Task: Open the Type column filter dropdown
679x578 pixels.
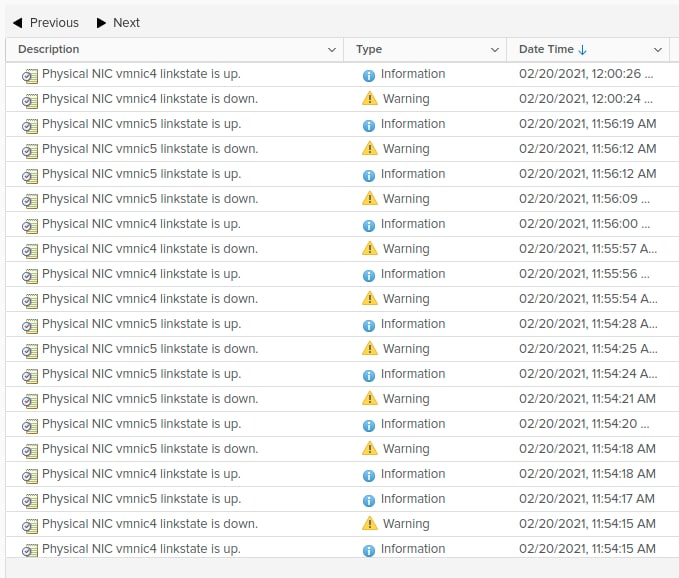Action: tap(495, 50)
